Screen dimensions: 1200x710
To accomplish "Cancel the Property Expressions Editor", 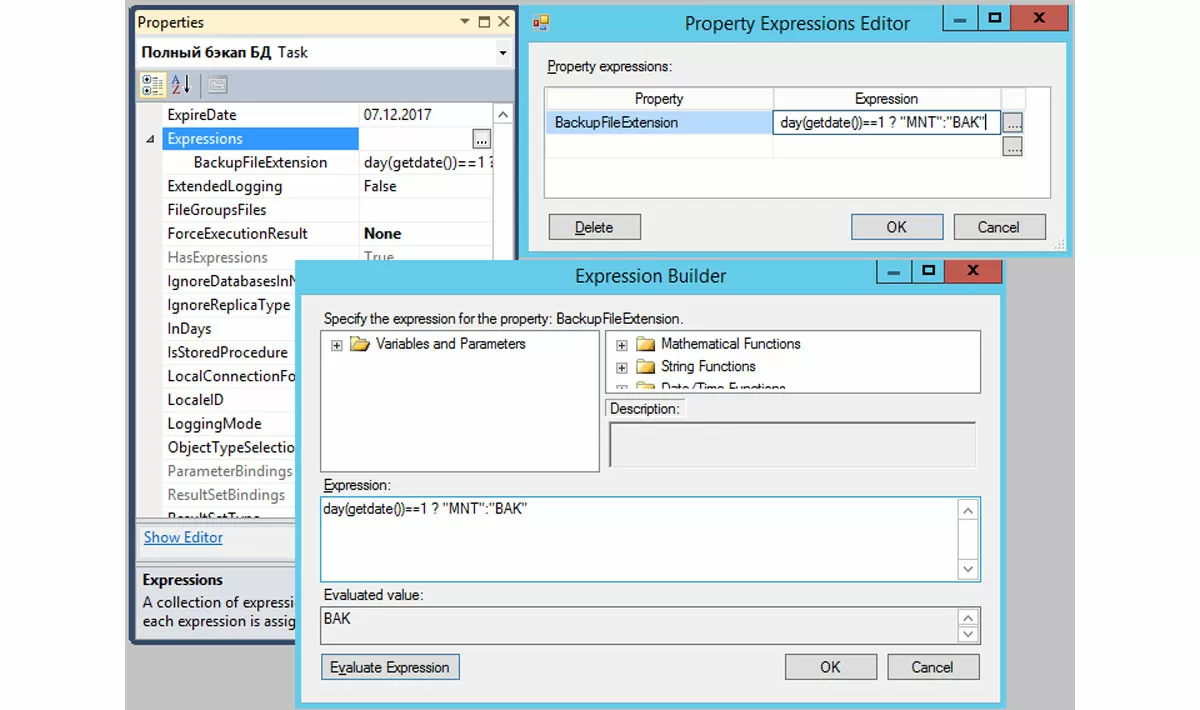I will coord(998,227).
